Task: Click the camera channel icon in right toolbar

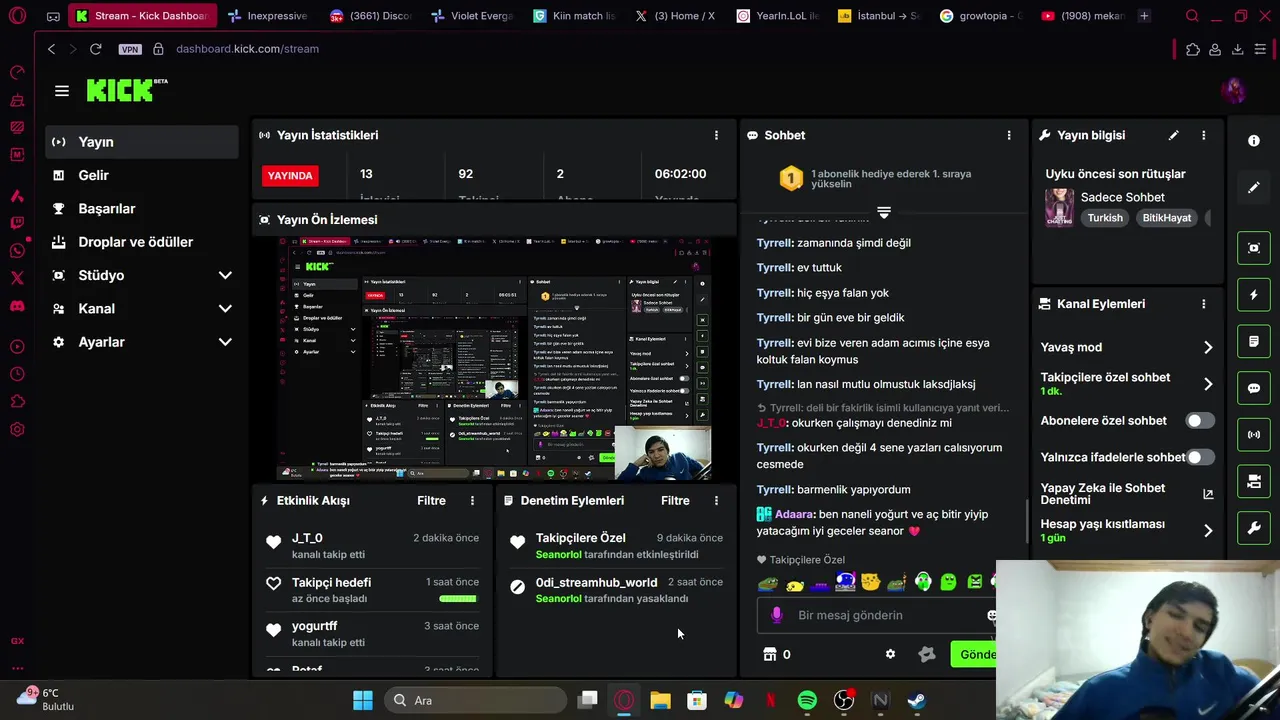Action: (x=1254, y=482)
